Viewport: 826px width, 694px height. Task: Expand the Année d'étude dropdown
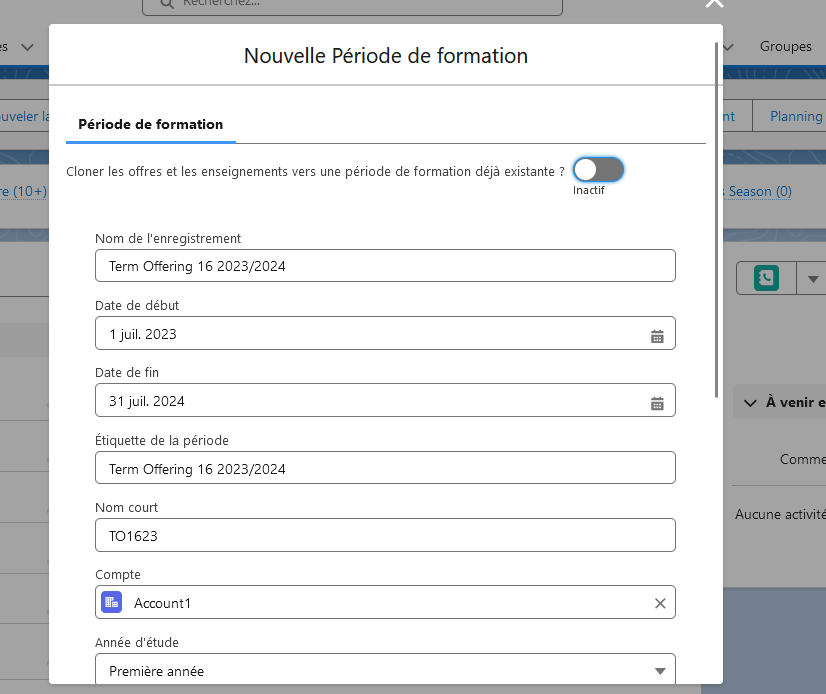pos(659,671)
